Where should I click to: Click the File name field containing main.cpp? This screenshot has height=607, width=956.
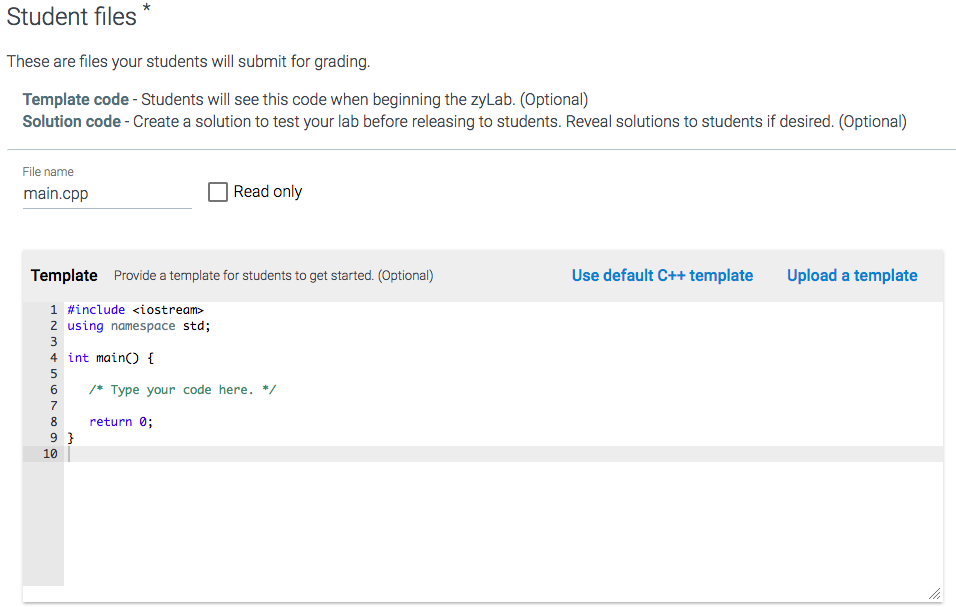106,194
